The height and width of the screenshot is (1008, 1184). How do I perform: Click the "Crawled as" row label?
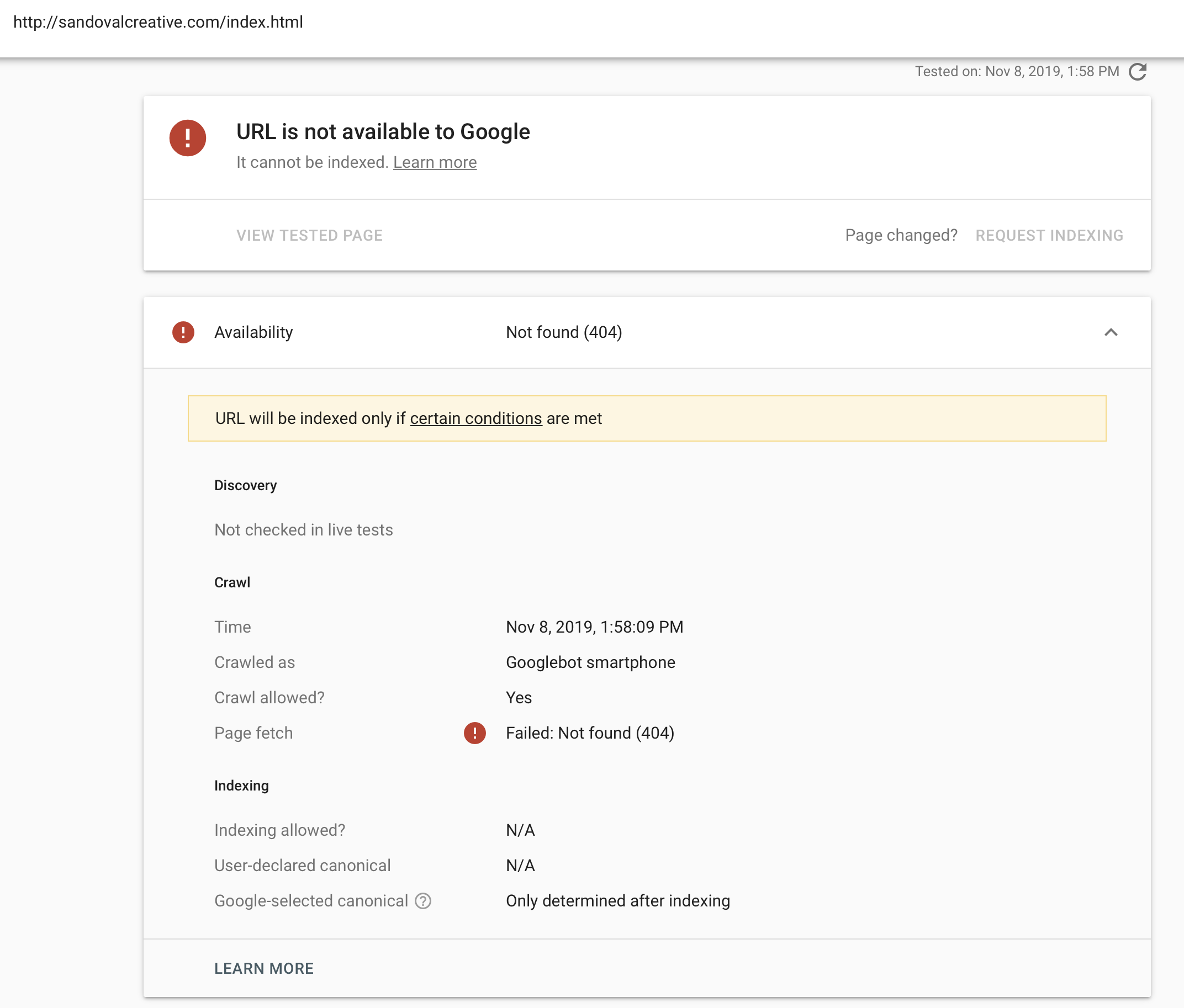(254, 662)
